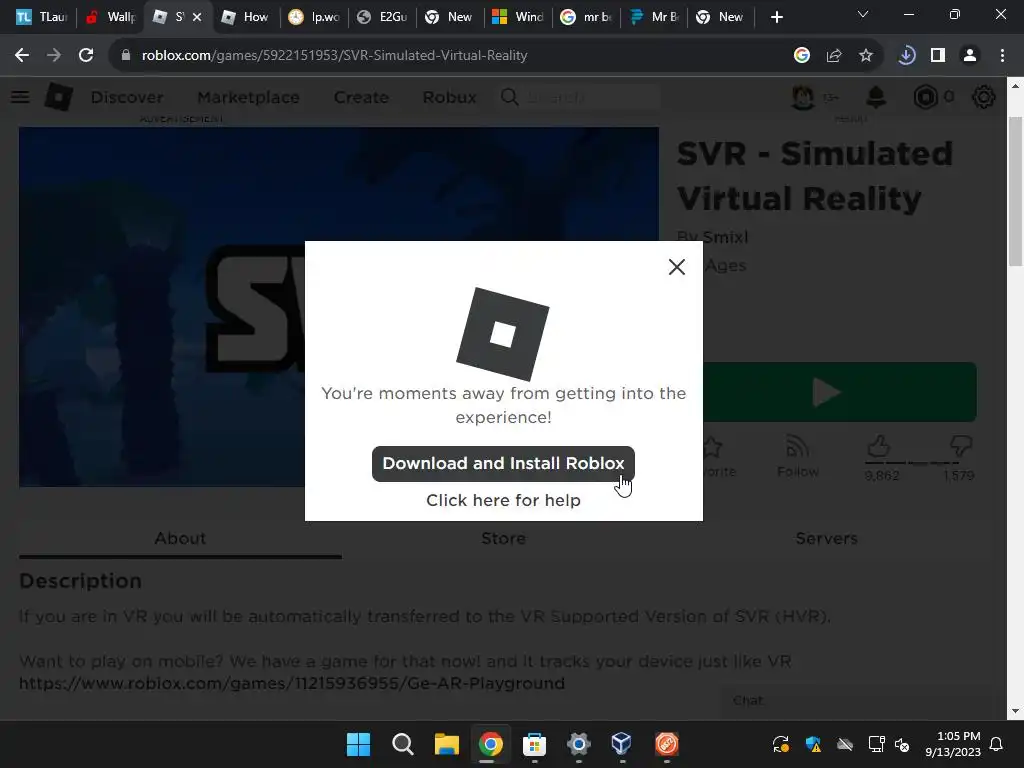Select the About tab
Viewport: 1024px width, 768px height.
(180, 539)
